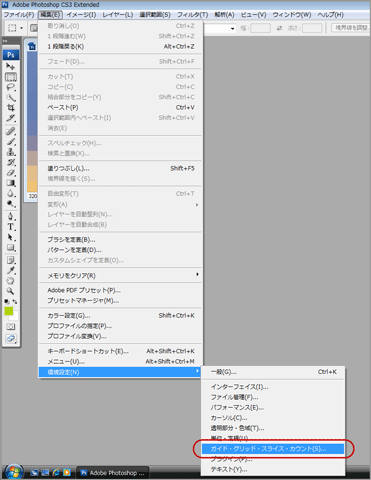Viewport: 371px width, 480px height.
Task: Select the Path Selection tool
Action: click(x=11, y=237)
